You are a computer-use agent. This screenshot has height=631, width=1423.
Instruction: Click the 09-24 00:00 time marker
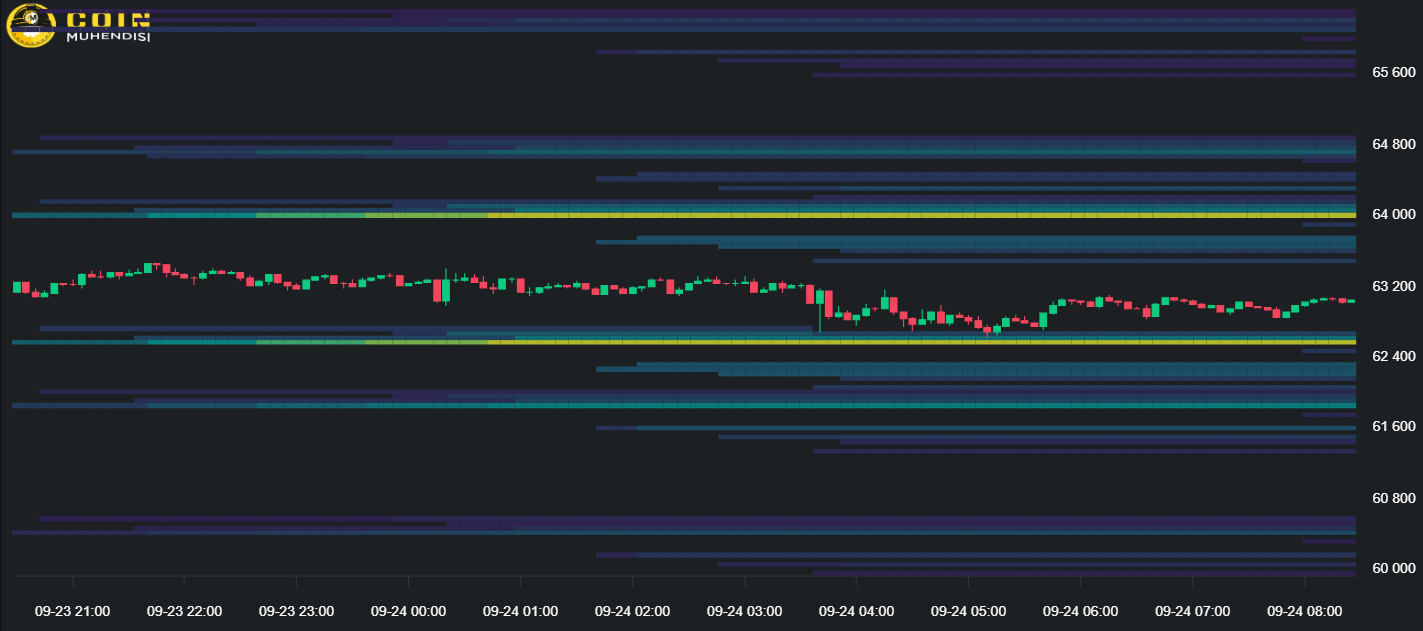408,611
